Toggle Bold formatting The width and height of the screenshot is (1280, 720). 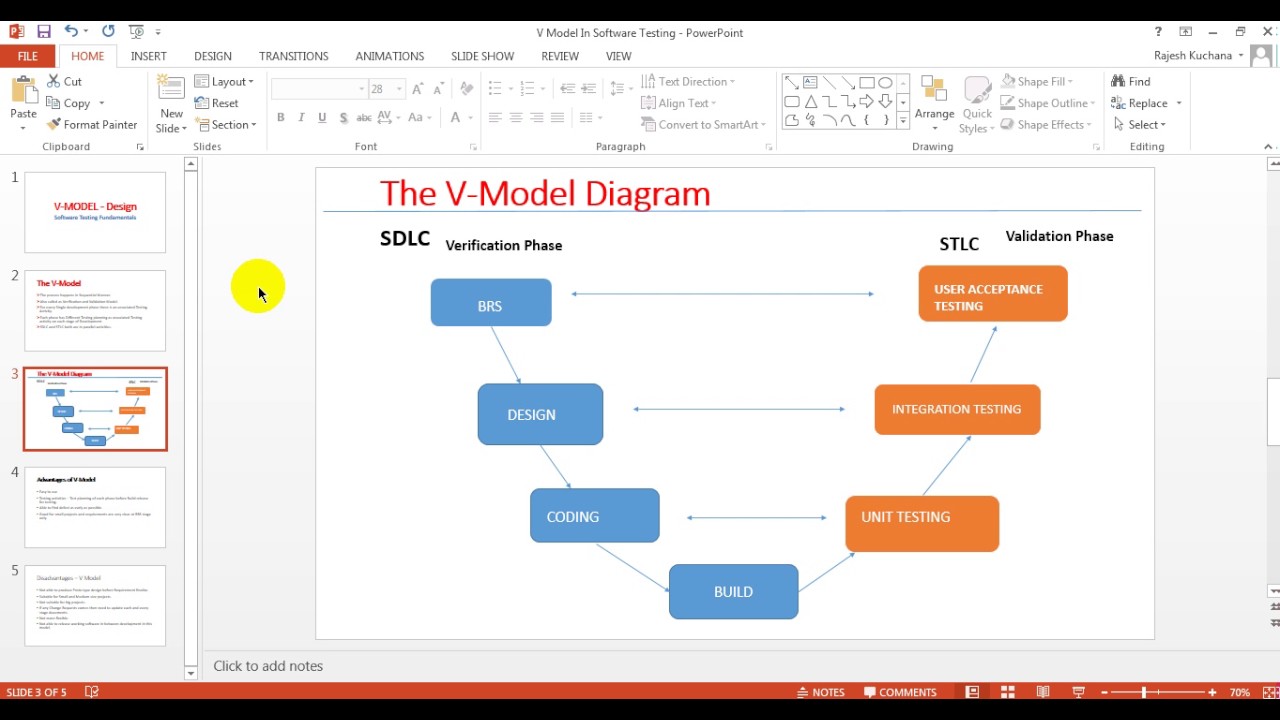[281, 118]
